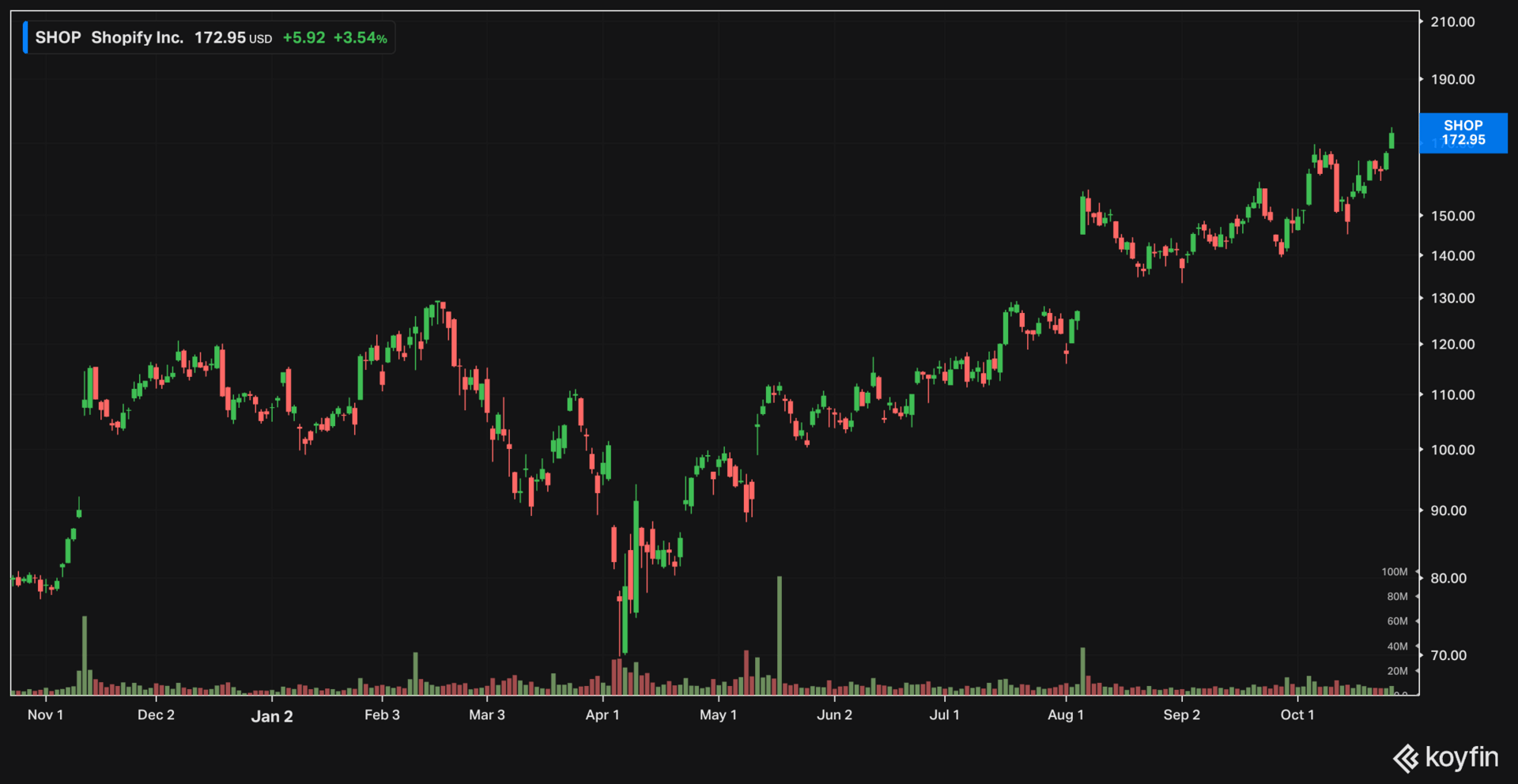Click the 60M volume axis label
This screenshot has width=1518, height=784.
click(x=1397, y=621)
